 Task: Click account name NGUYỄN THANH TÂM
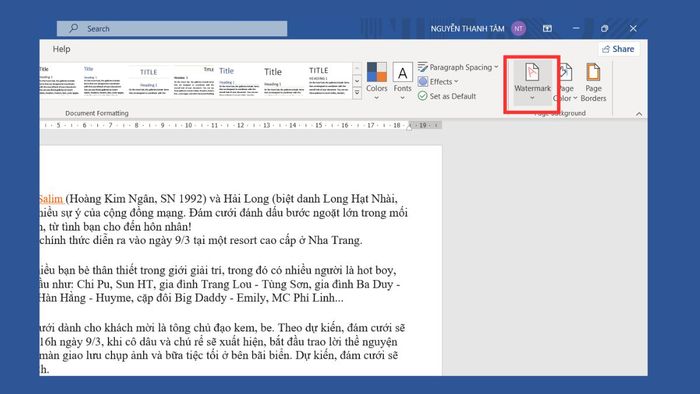click(x=467, y=29)
